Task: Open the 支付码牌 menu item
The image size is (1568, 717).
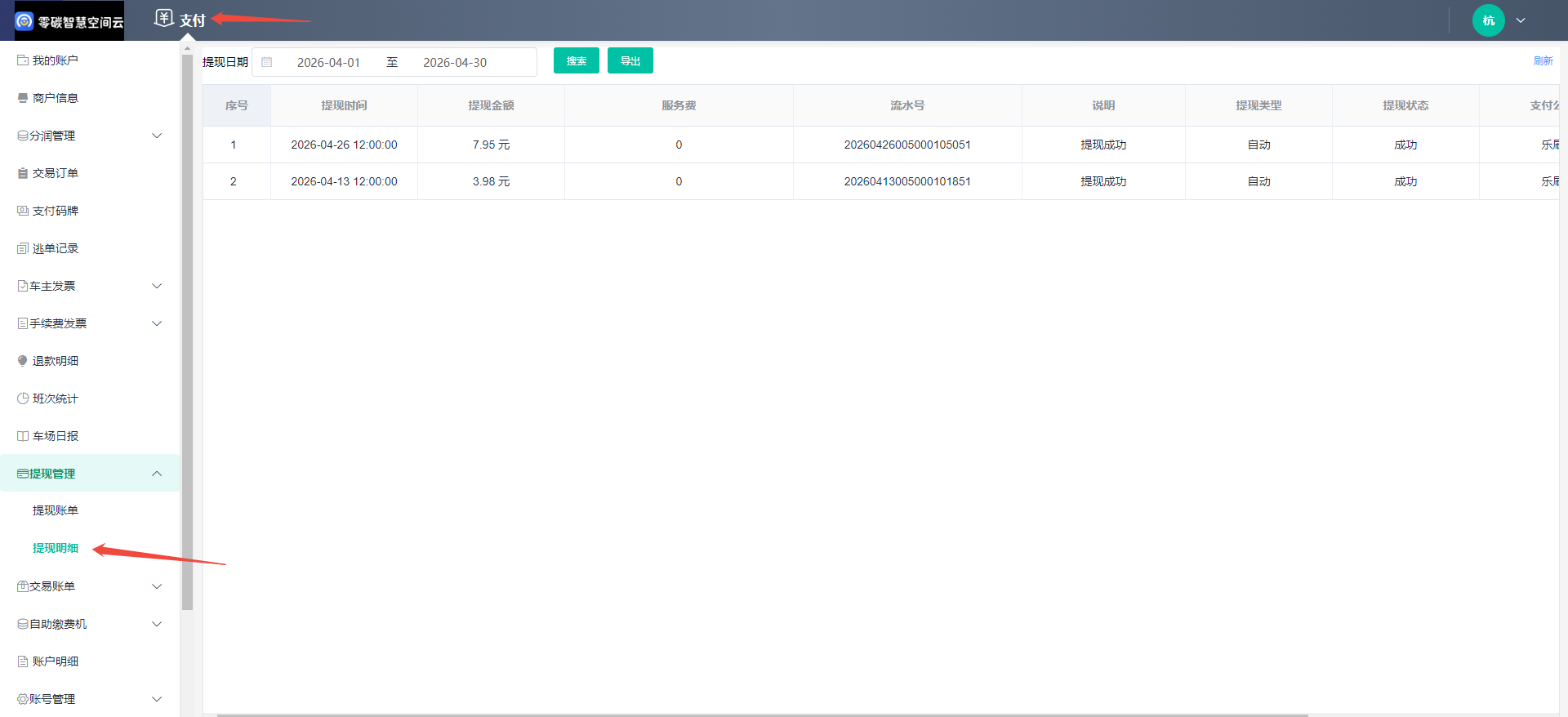Action: click(90, 211)
